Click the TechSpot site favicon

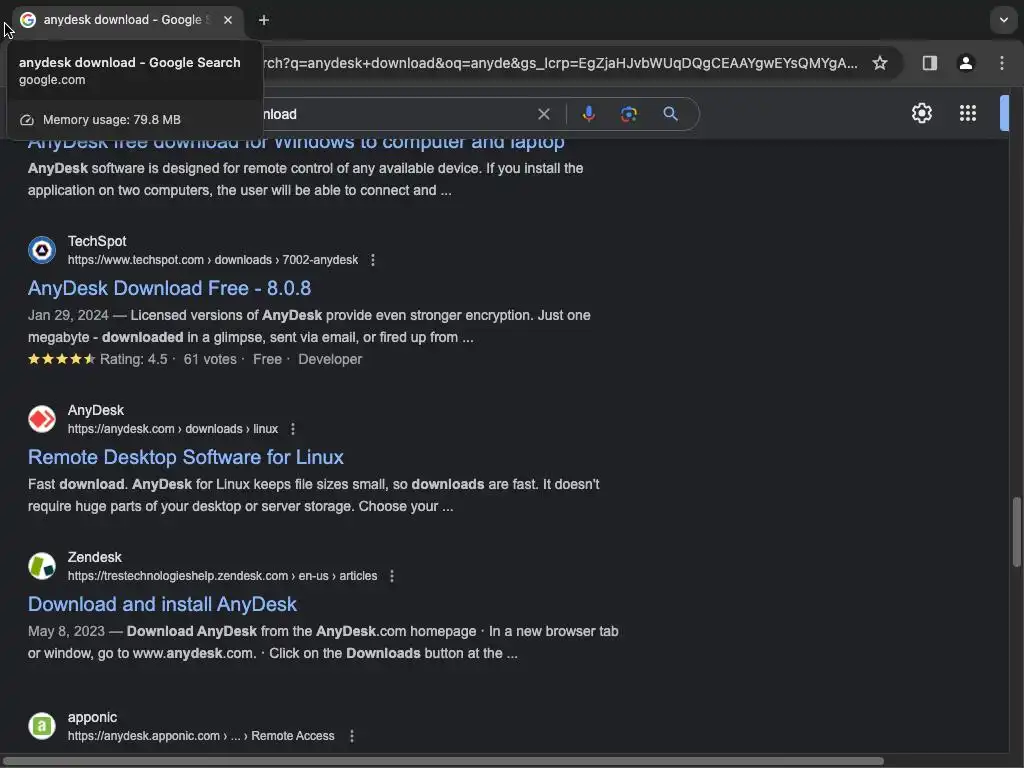[42, 250]
